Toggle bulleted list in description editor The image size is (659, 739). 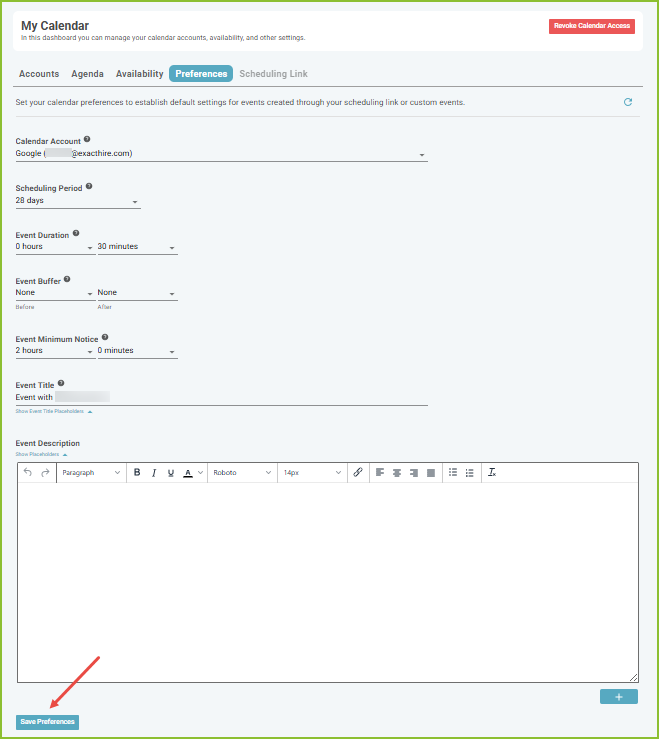pyautogui.click(x=453, y=472)
